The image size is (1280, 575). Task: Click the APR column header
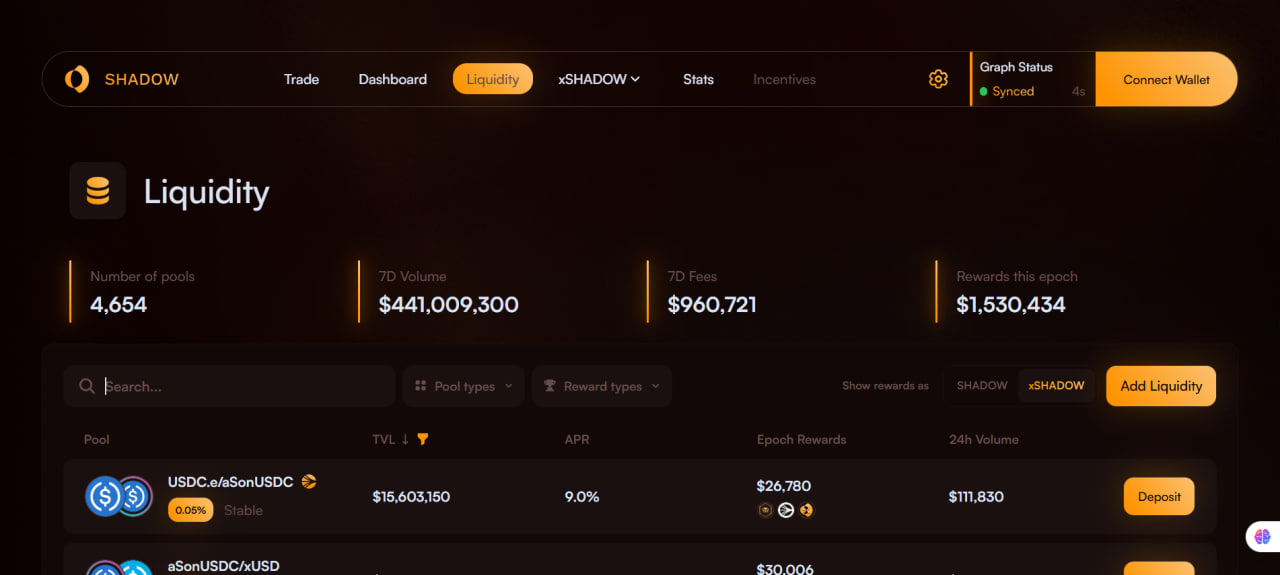point(578,439)
